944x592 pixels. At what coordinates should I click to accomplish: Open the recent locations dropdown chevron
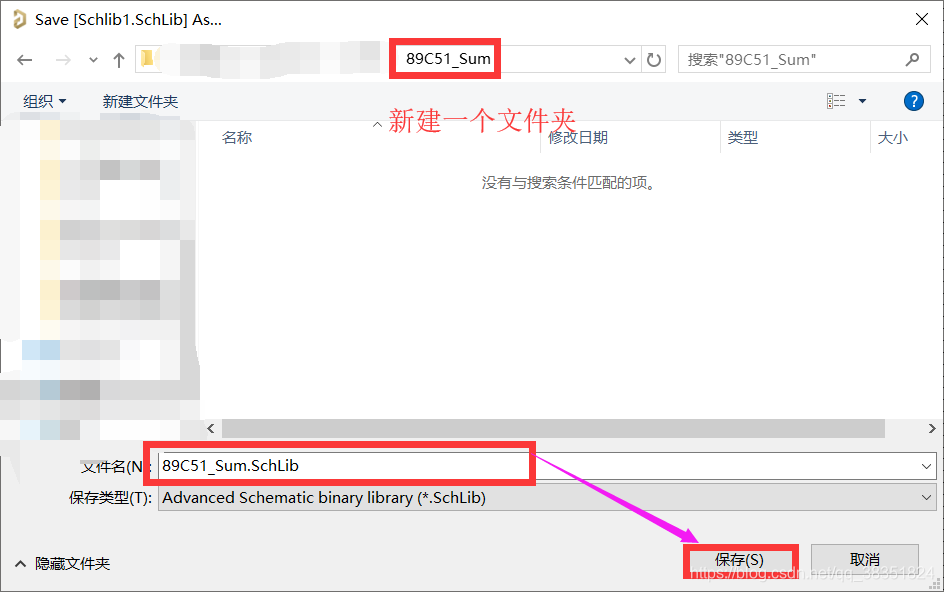(x=94, y=60)
